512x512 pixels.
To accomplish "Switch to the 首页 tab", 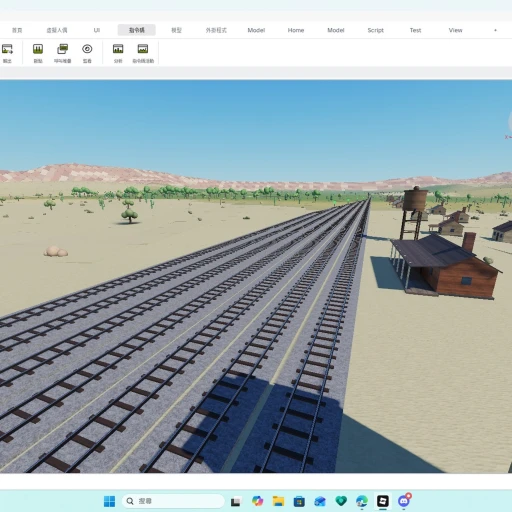I will [x=17, y=30].
